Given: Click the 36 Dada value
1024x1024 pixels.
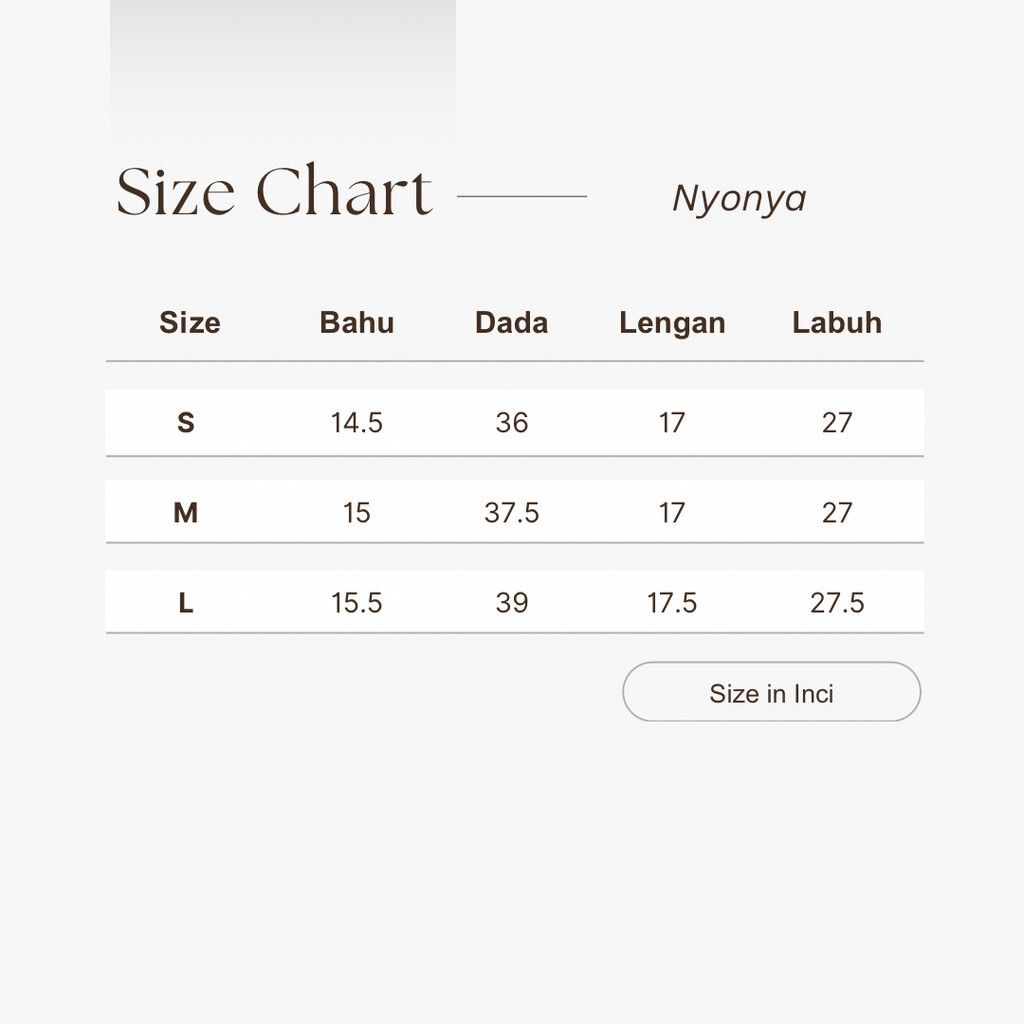Looking at the screenshot, I should (x=511, y=423).
